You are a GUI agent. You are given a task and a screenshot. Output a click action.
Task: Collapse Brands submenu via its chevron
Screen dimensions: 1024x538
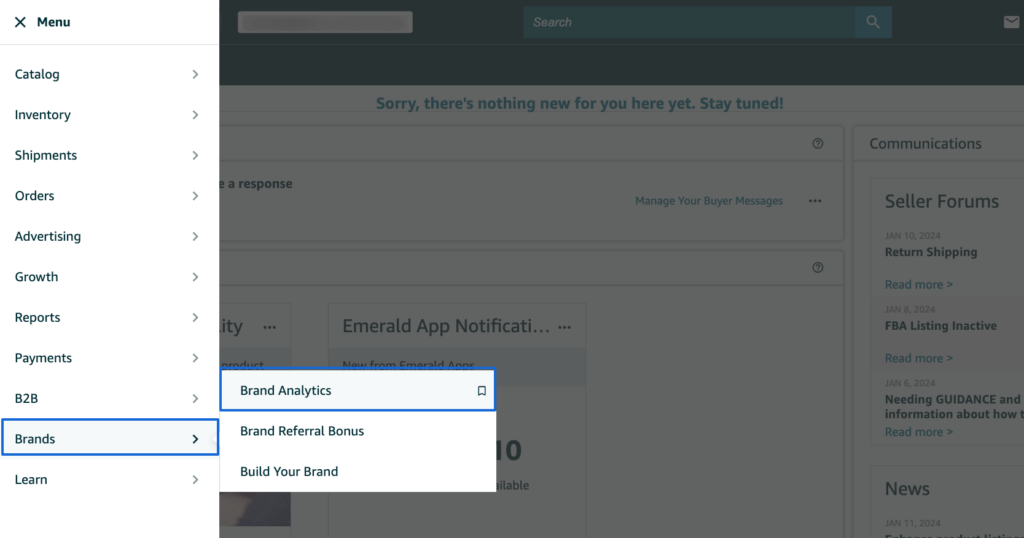click(195, 439)
